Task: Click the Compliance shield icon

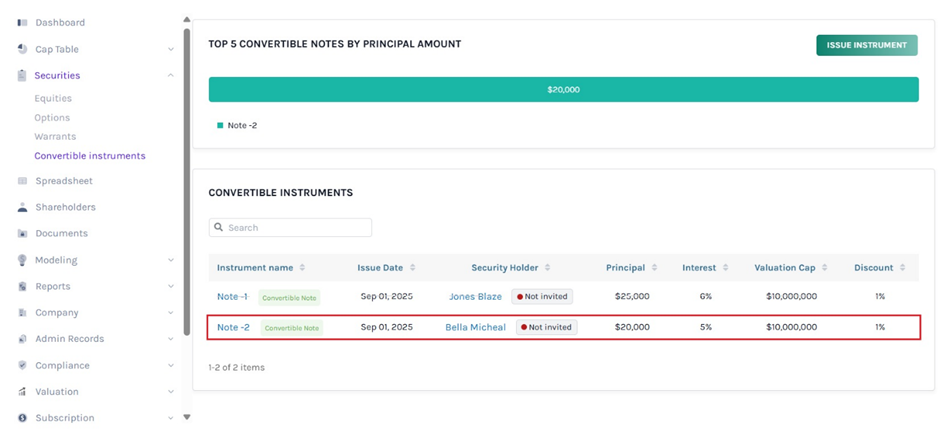Action: (x=22, y=365)
